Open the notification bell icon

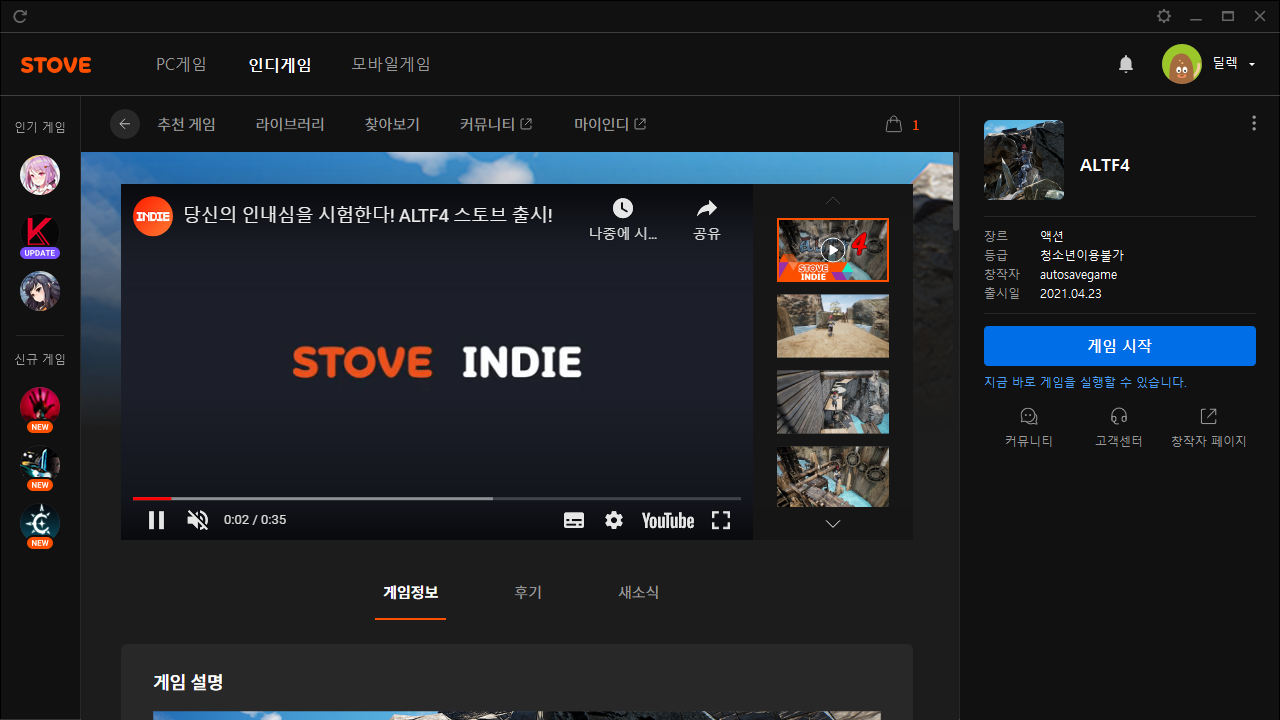click(x=1126, y=64)
